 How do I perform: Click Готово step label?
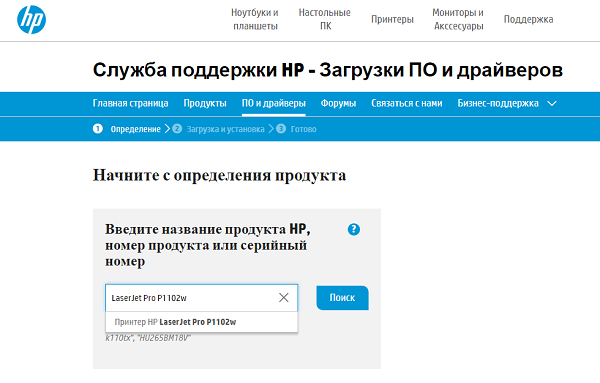click(x=303, y=129)
